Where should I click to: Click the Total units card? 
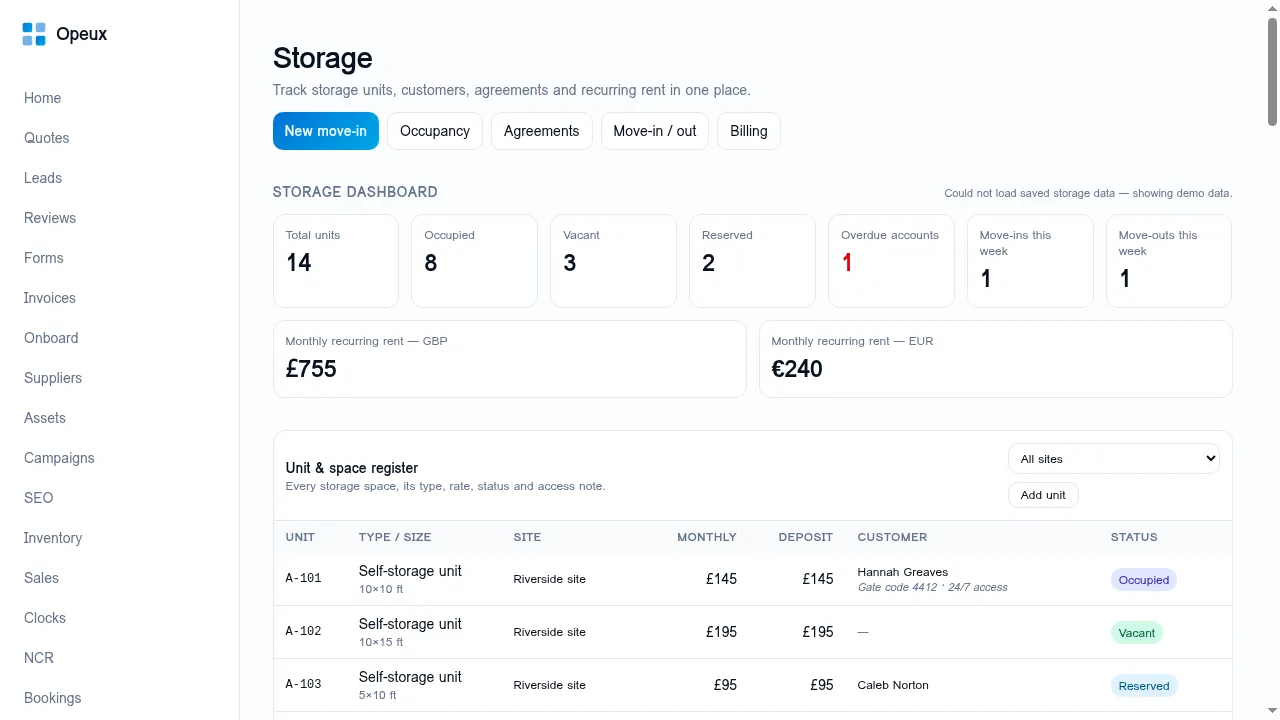coord(336,261)
